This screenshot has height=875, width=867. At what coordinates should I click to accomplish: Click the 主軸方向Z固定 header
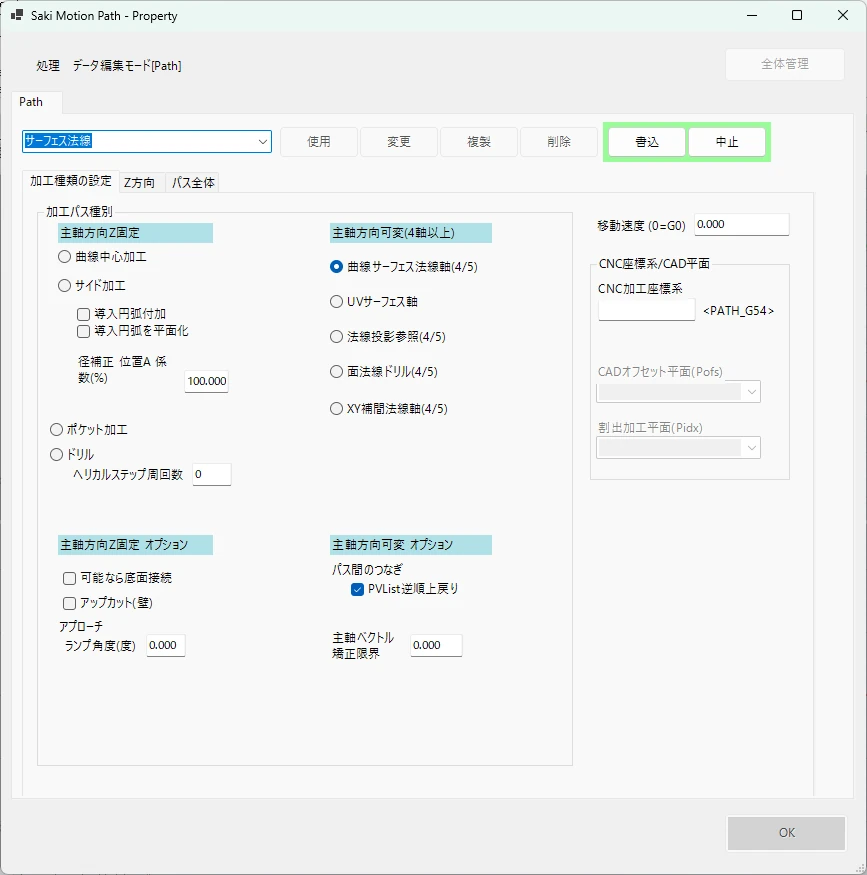pyautogui.click(x=135, y=233)
